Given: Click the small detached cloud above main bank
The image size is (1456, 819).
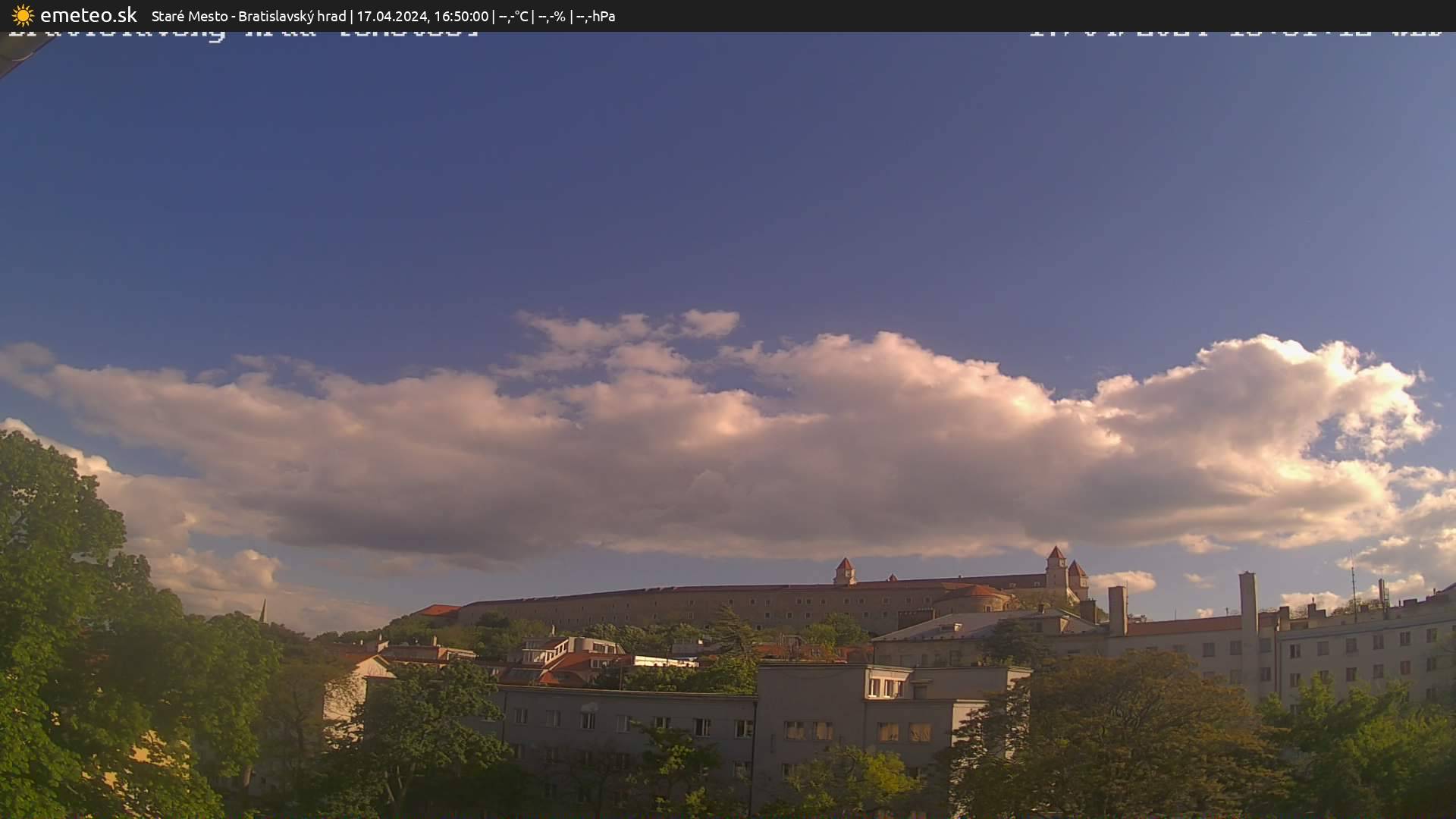Looking at the screenshot, I should click(709, 324).
